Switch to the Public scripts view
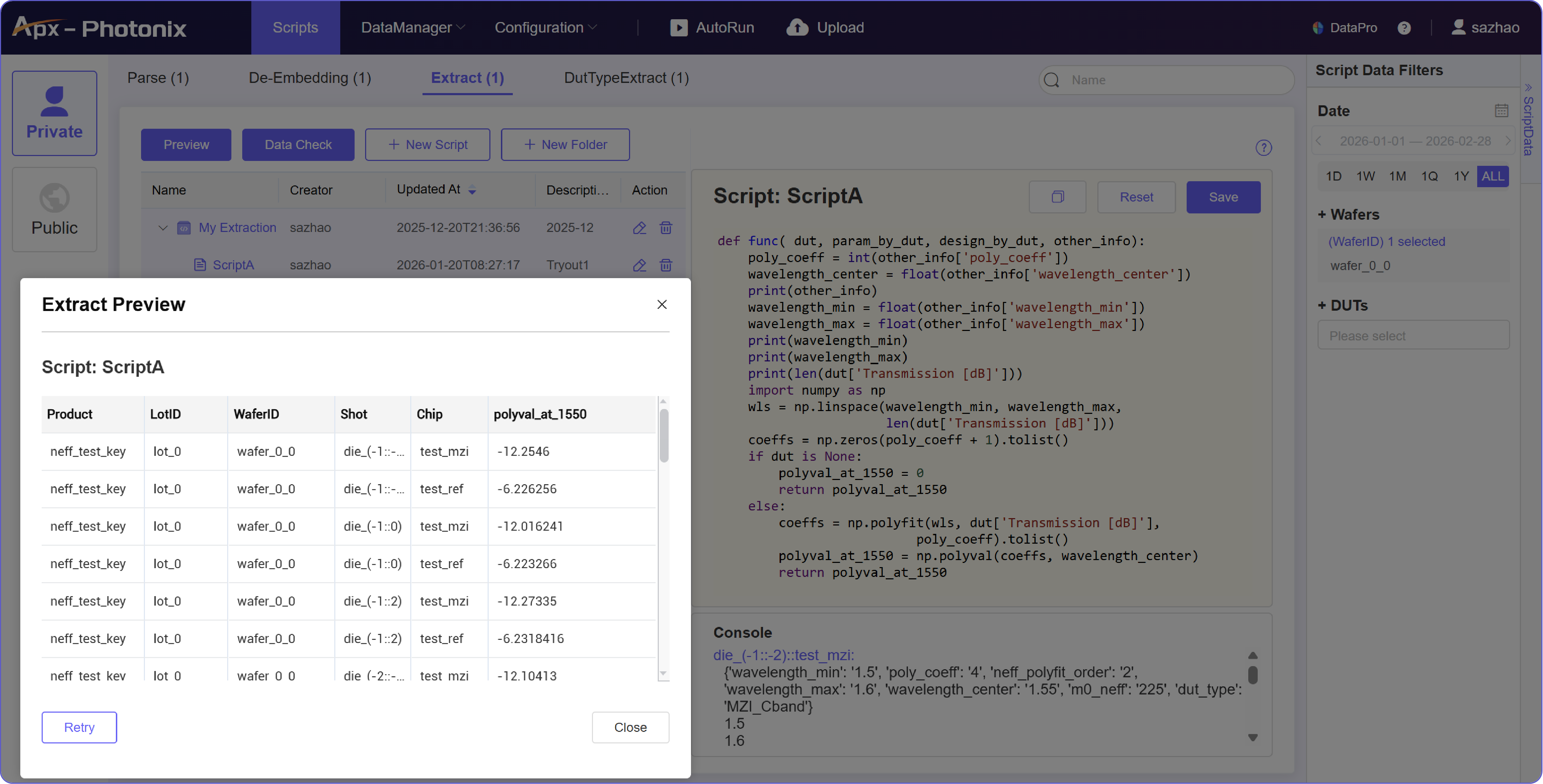Image resolution: width=1543 pixels, height=784 pixels. pos(54,209)
